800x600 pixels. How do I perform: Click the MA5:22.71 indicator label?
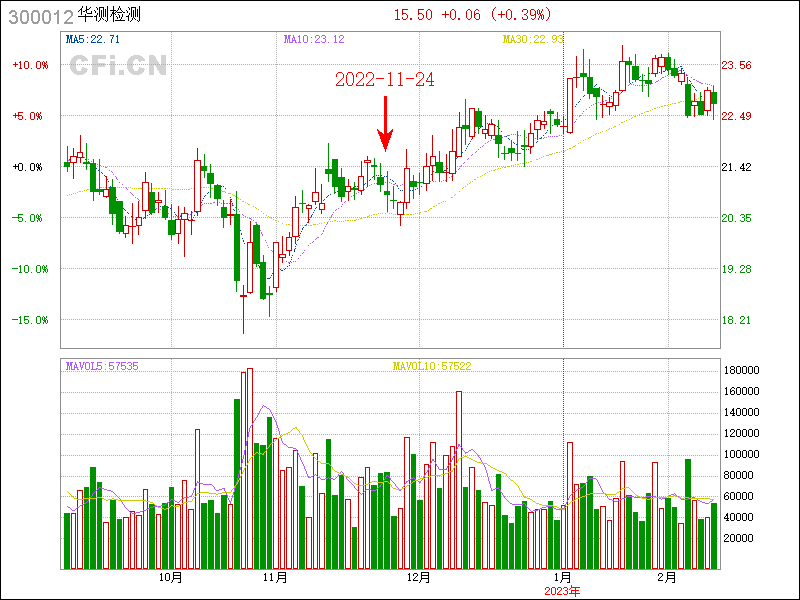coord(93,39)
